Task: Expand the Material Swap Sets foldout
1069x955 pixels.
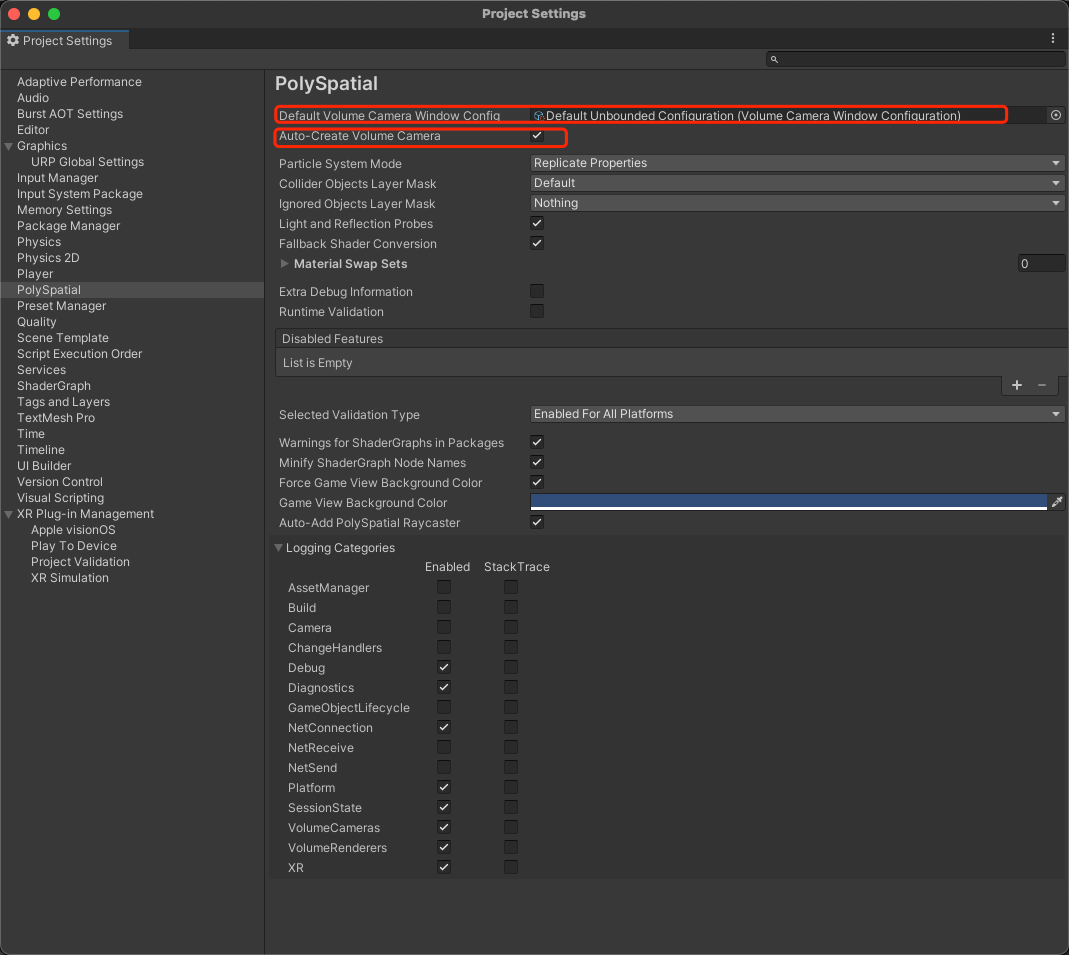Action: 285,264
